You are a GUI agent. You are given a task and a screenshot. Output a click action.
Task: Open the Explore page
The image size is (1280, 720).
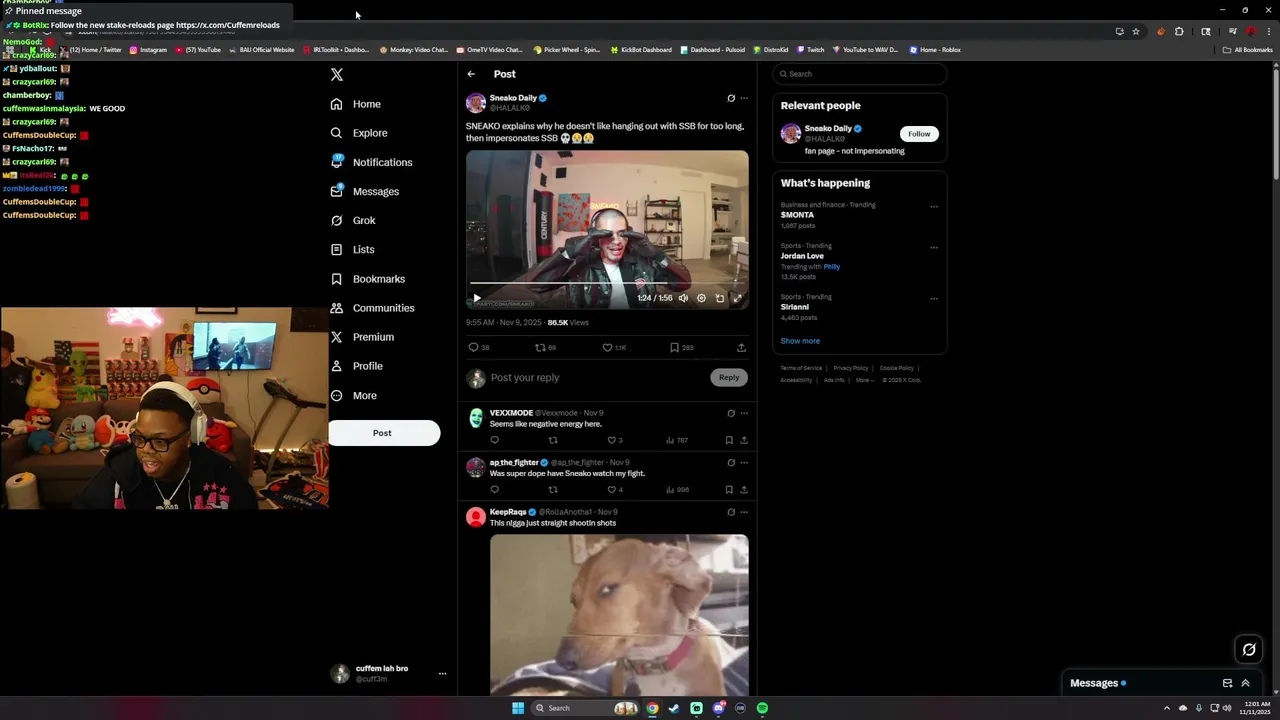pos(359,133)
